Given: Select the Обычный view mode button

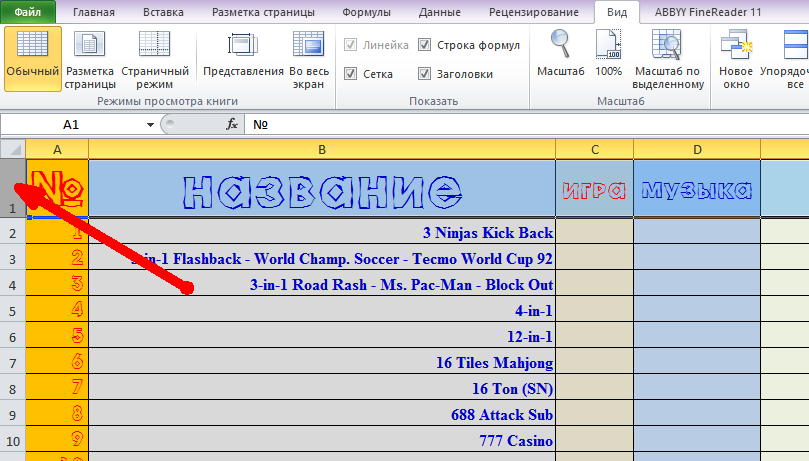Looking at the screenshot, I should pos(33,59).
